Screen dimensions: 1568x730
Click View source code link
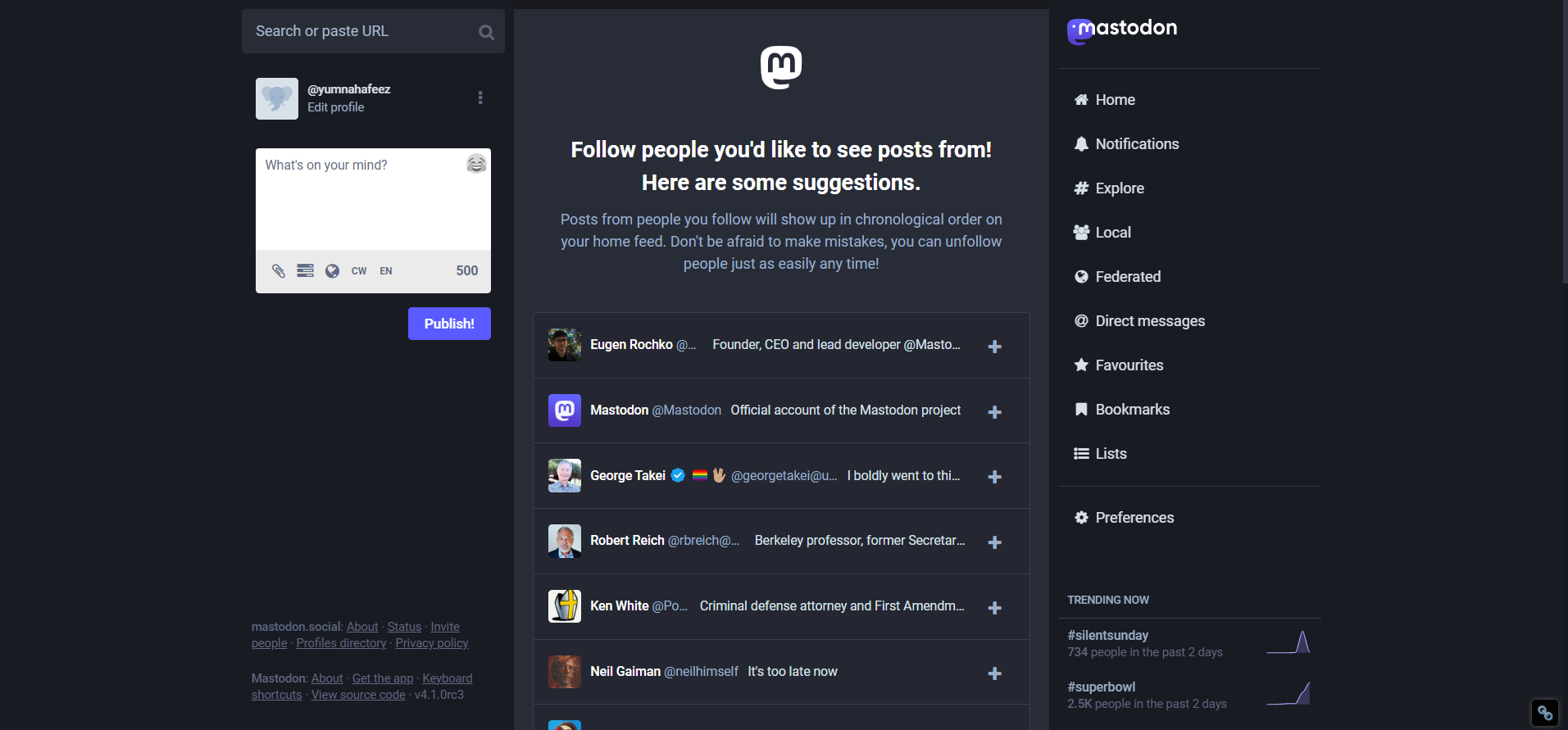point(358,695)
